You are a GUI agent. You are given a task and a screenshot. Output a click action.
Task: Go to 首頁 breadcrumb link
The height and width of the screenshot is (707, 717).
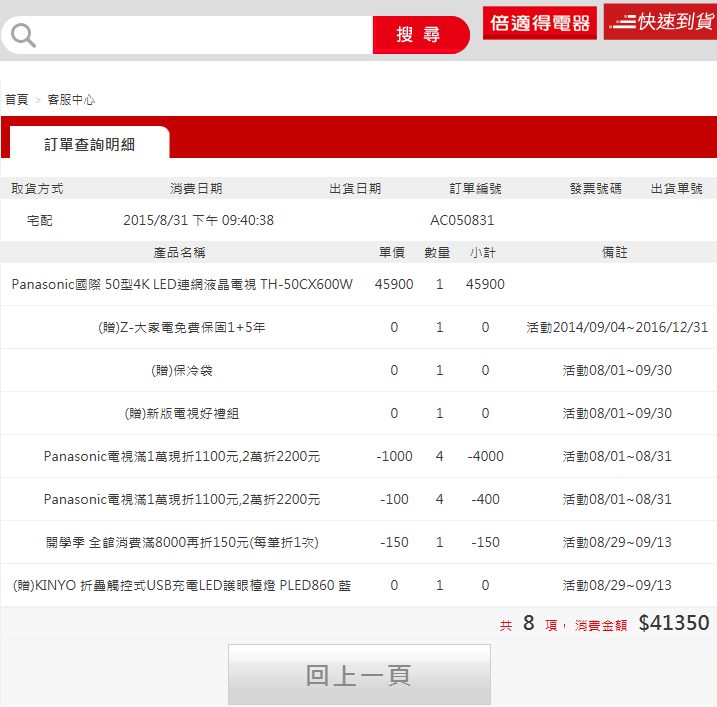16,100
